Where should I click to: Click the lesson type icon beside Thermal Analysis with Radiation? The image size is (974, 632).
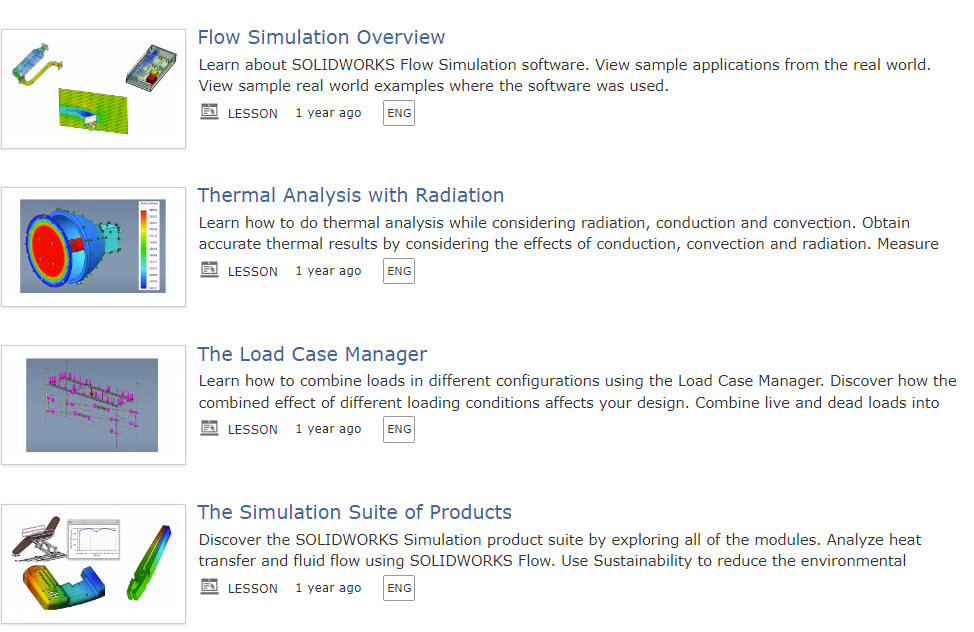tap(209, 270)
